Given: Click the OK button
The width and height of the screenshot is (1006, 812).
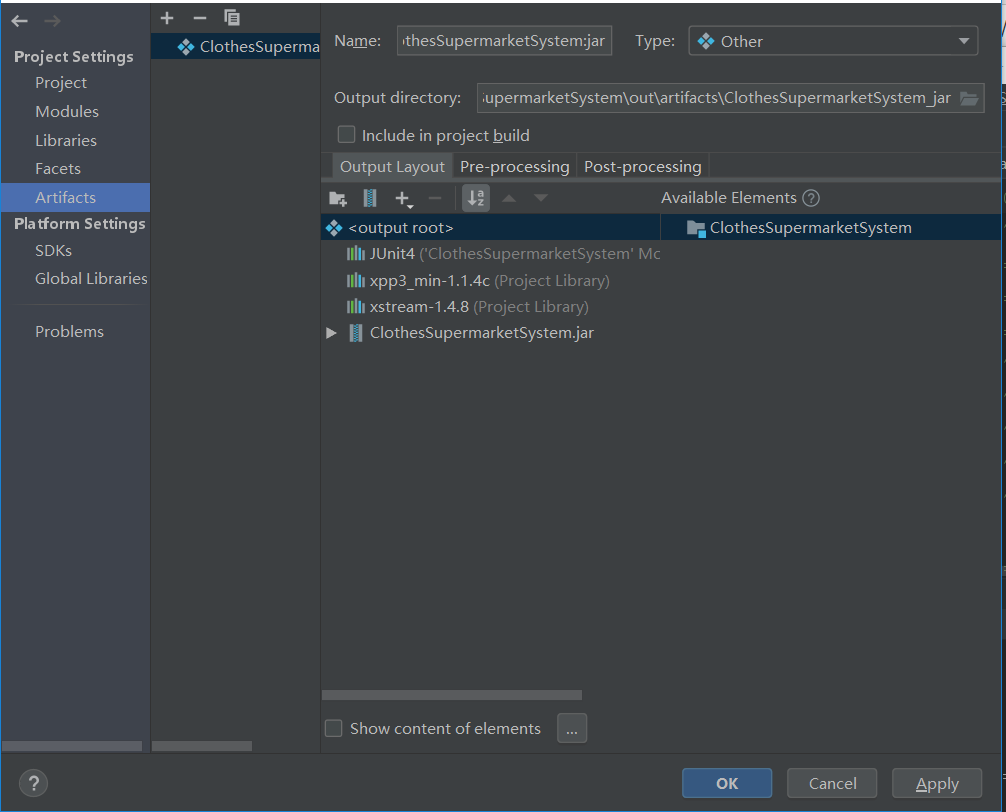Looking at the screenshot, I should coord(727,783).
